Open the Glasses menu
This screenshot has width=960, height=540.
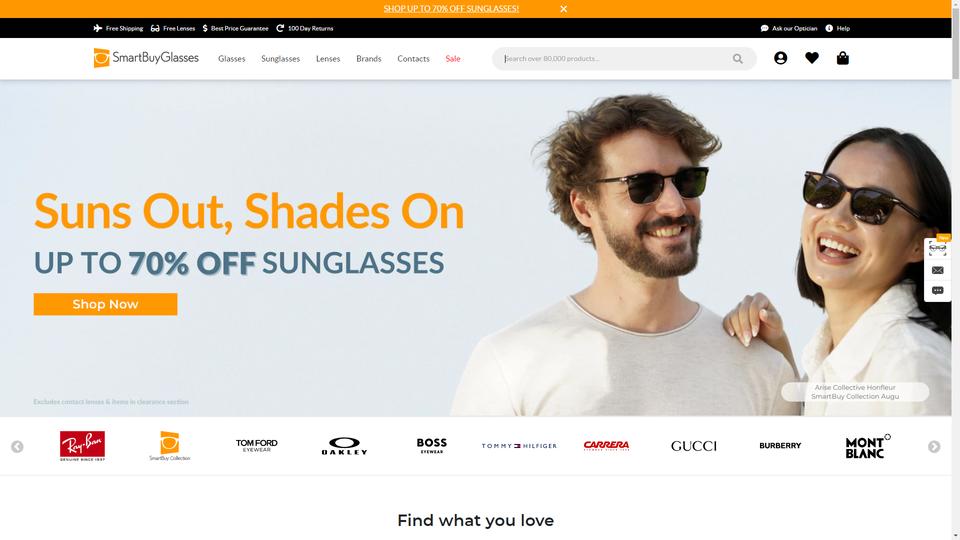tap(231, 59)
